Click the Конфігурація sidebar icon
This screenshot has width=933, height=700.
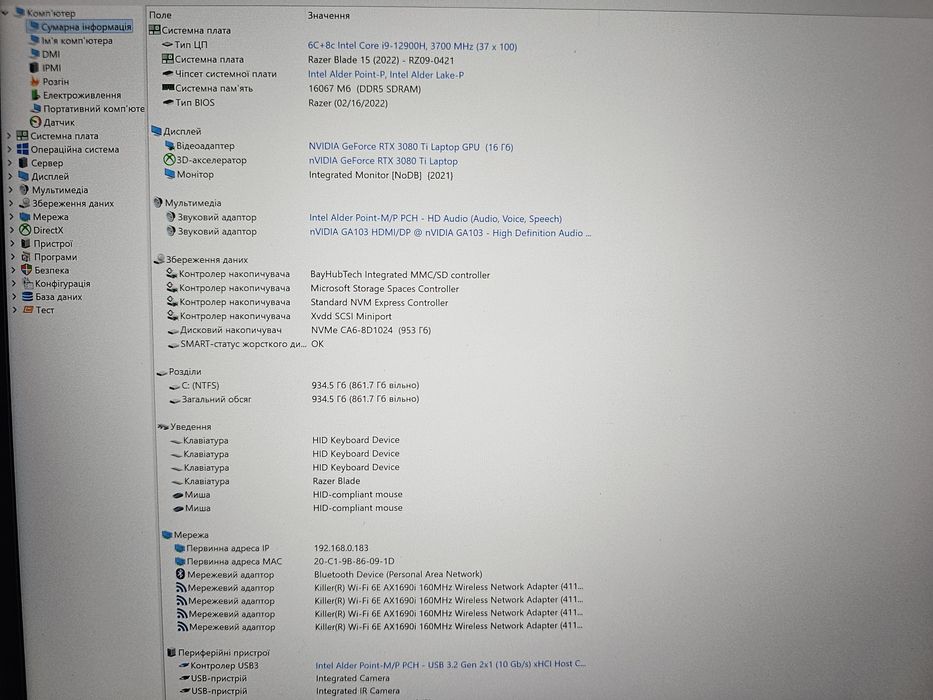coord(27,283)
